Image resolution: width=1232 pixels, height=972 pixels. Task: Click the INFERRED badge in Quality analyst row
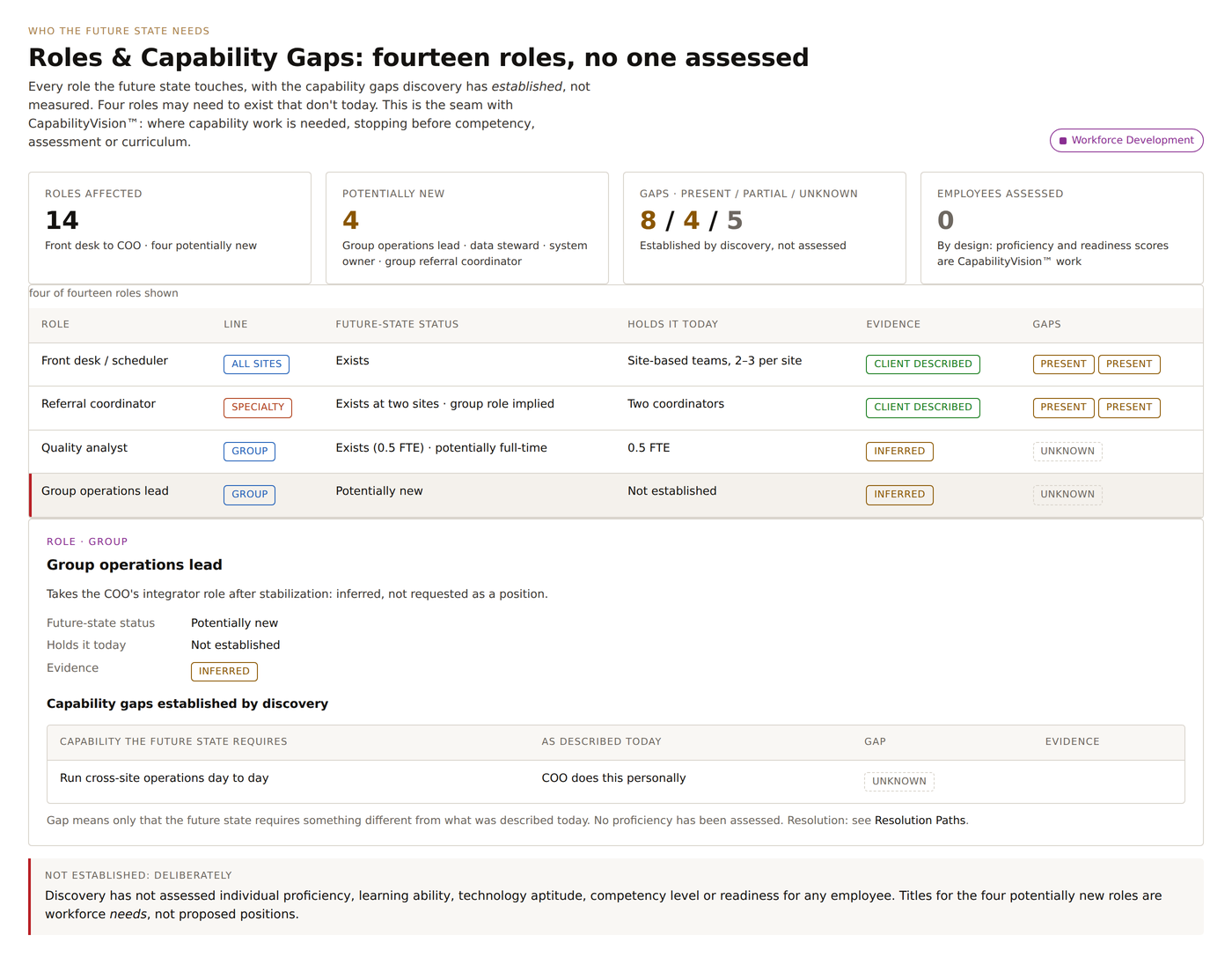click(899, 452)
